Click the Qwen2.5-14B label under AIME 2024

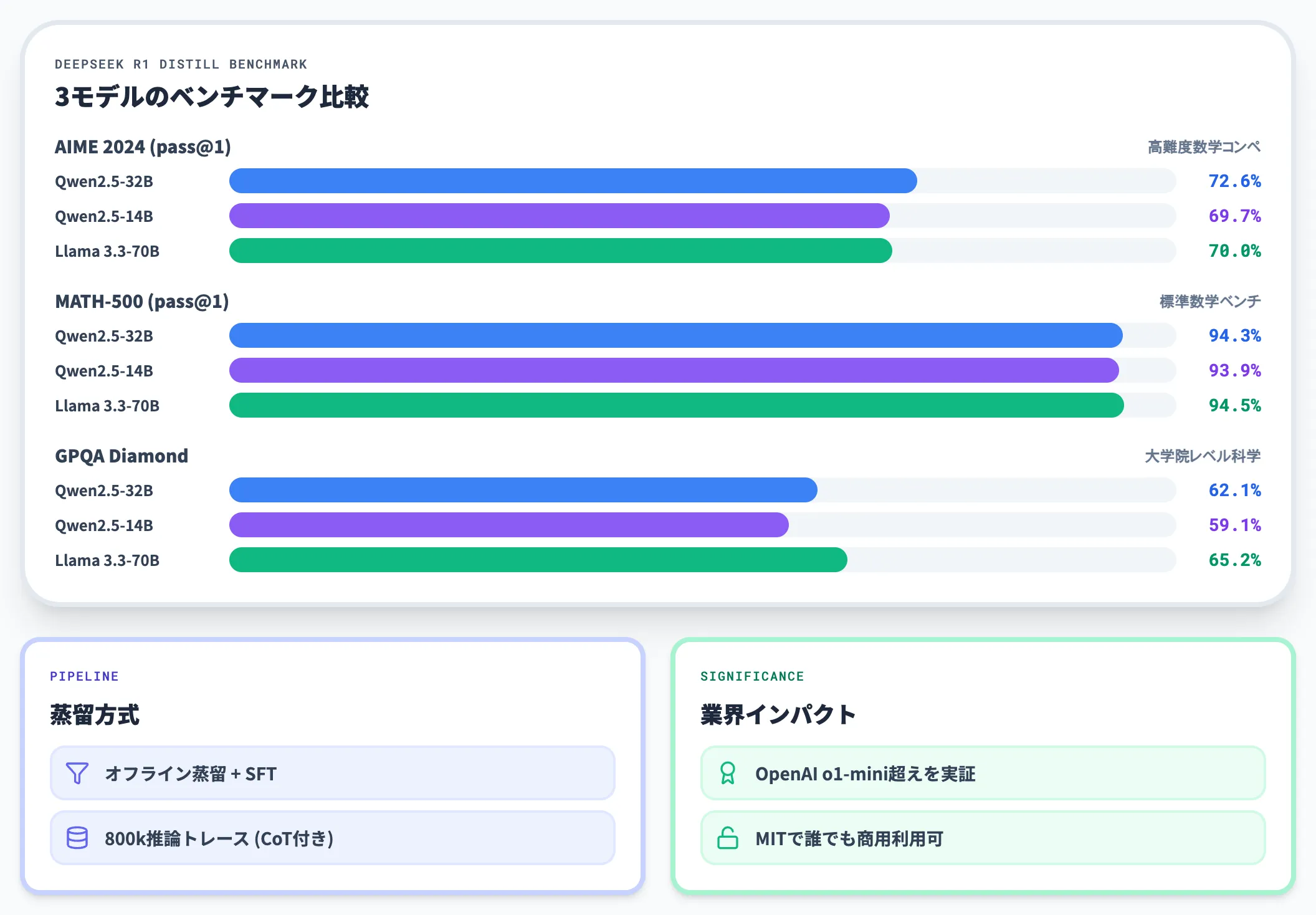point(104,216)
